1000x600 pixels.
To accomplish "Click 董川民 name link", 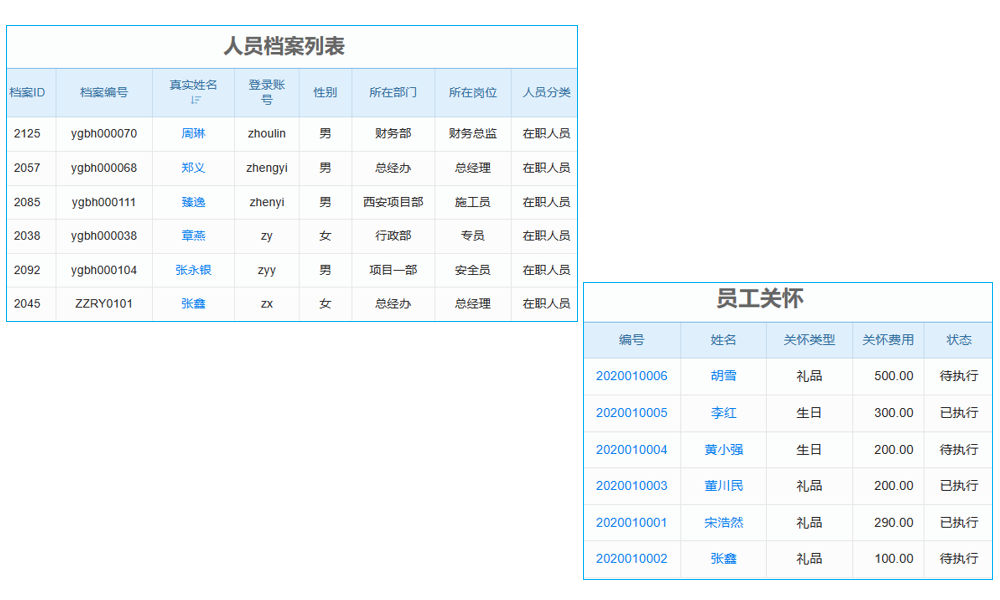I will [x=722, y=486].
